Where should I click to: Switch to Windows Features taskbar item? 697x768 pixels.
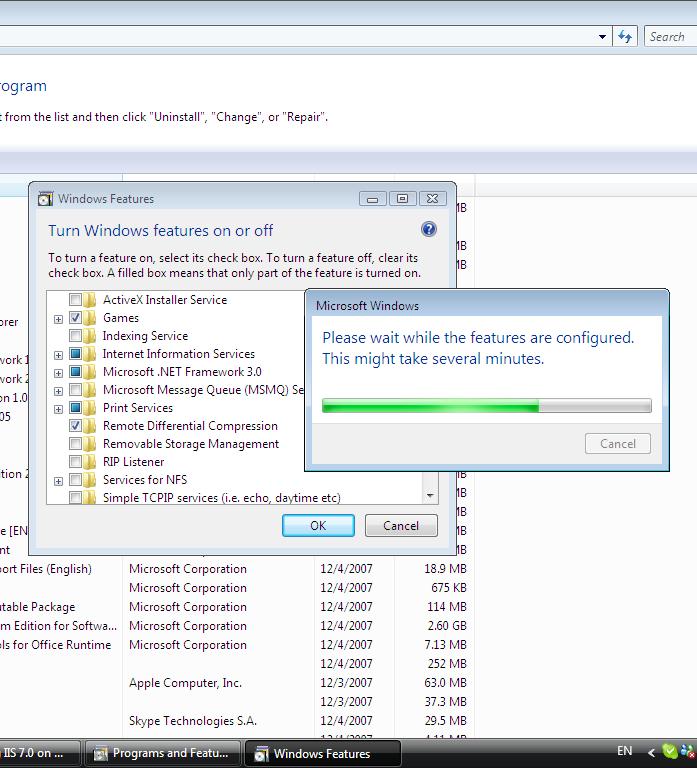[323, 753]
